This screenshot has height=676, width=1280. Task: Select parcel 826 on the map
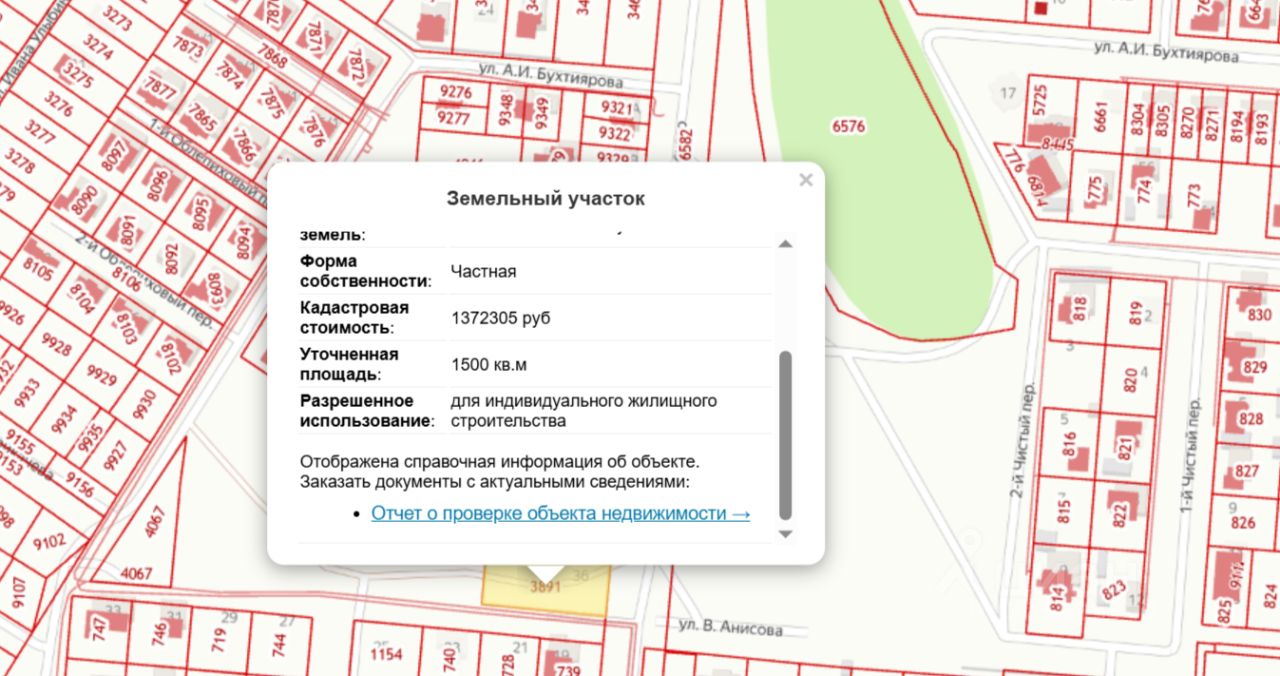click(1243, 522)
